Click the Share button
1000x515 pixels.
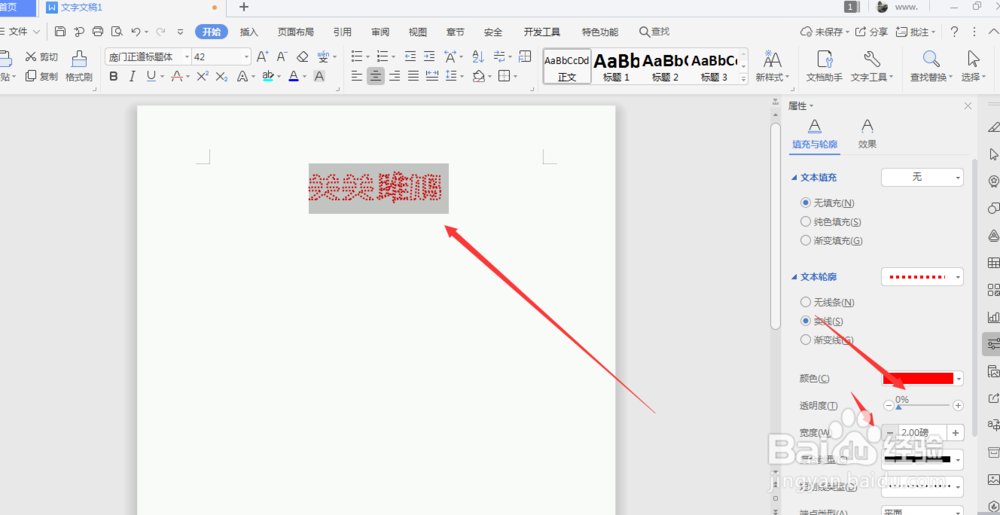871,32
